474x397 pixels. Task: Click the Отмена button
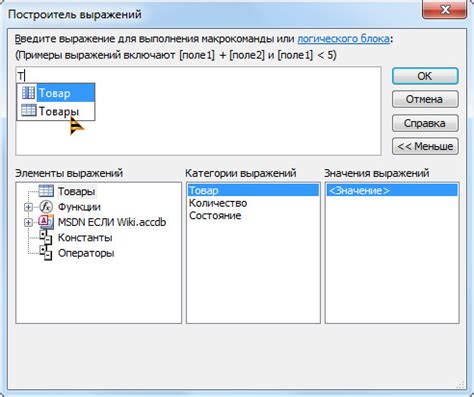tap(425, 99)
